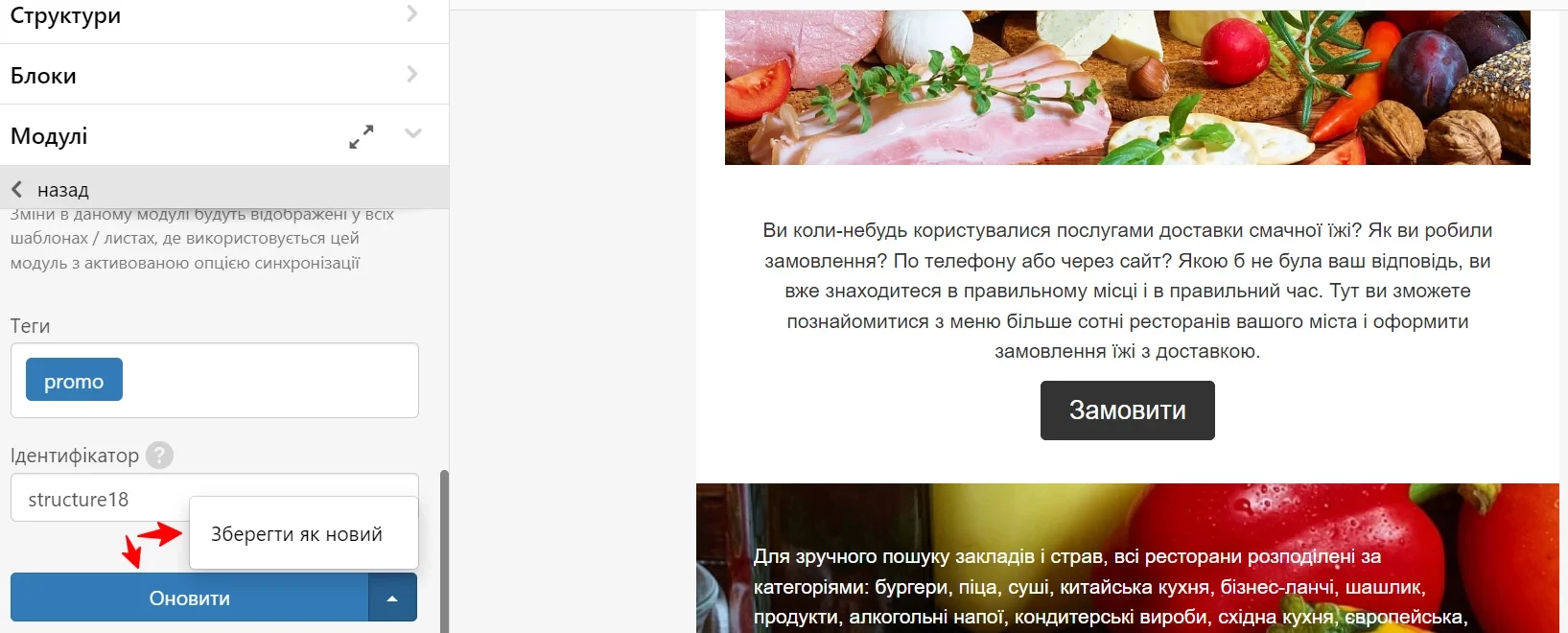Click the sidebar vertical scrollbar
Screen dimensions: 1568x633
point(444,551)
